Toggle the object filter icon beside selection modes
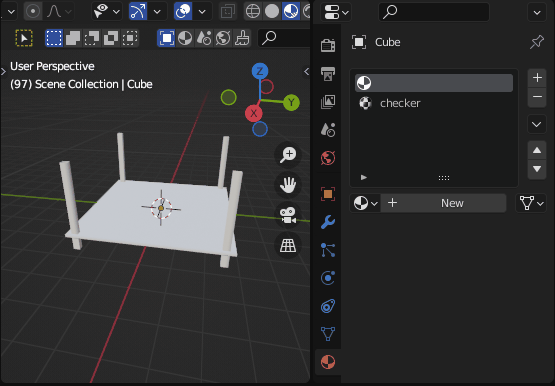Image resolution: width=555 pixels, height=386 pixels. point(166,38)
